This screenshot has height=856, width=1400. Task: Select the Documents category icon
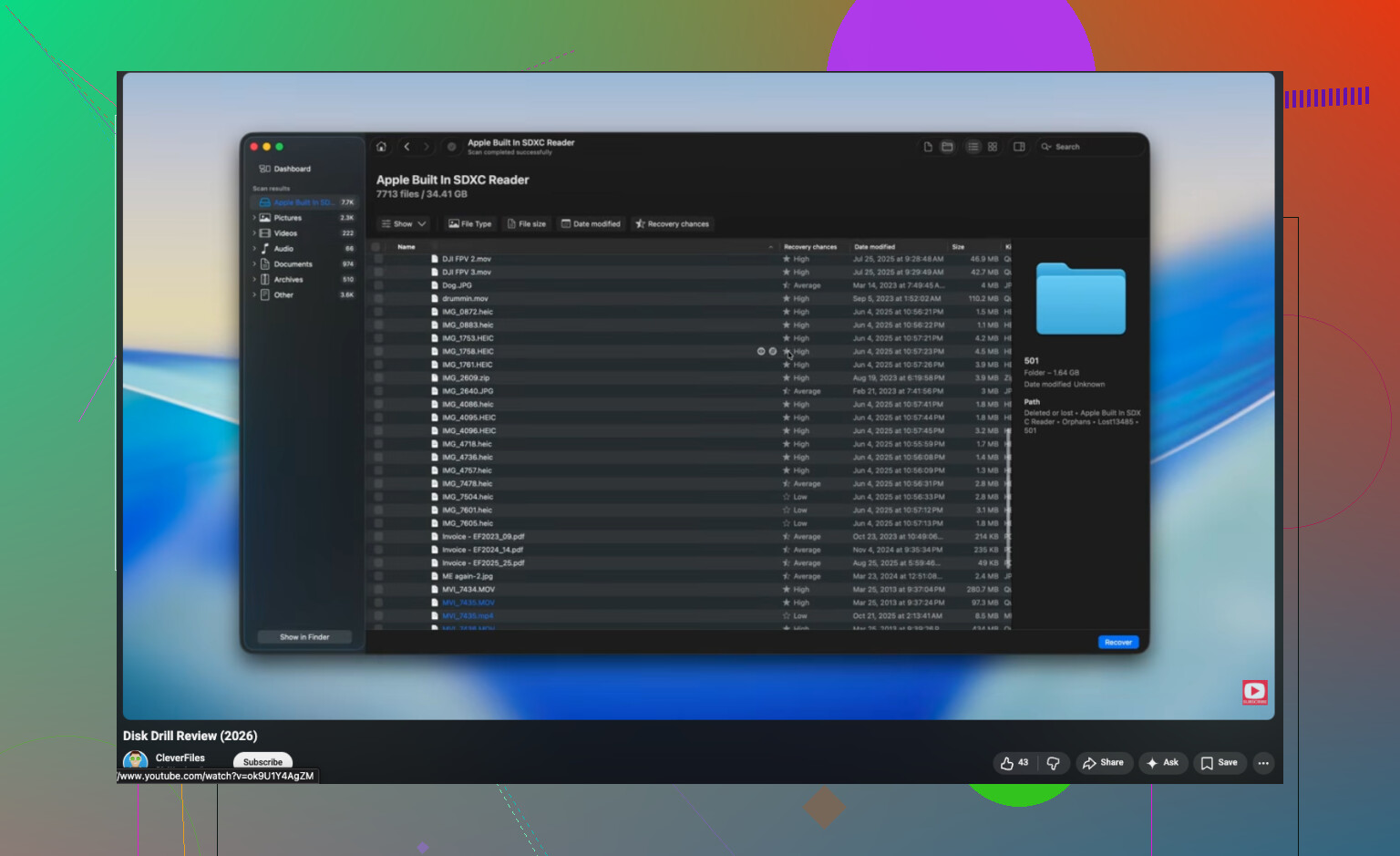point(264,264)
